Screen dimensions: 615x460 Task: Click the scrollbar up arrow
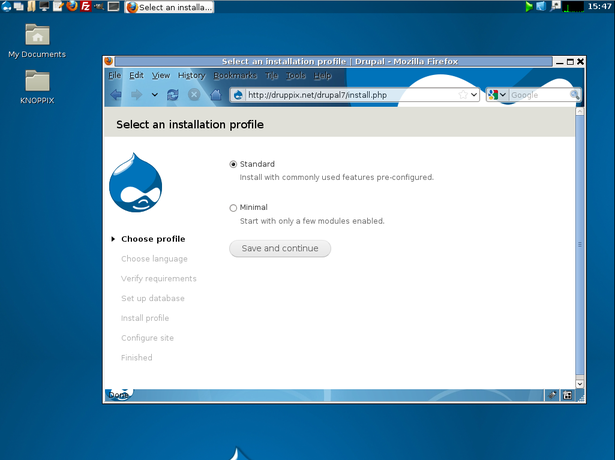580,111
